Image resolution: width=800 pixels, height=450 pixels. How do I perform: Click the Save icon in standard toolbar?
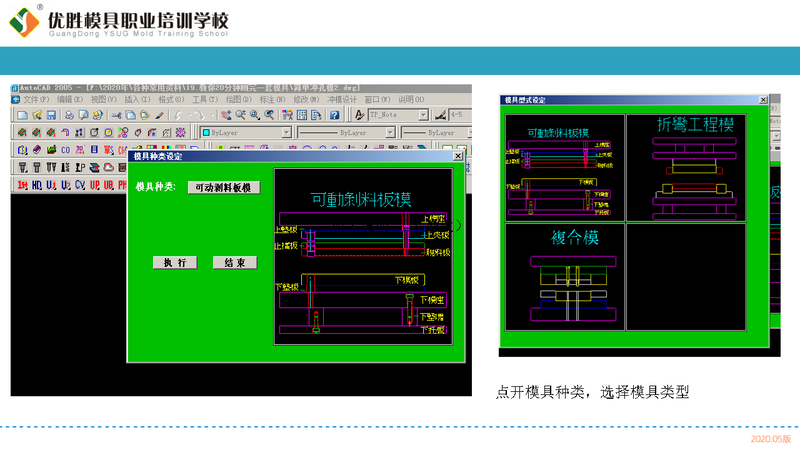pyautogui.click(x=50, y=115)
